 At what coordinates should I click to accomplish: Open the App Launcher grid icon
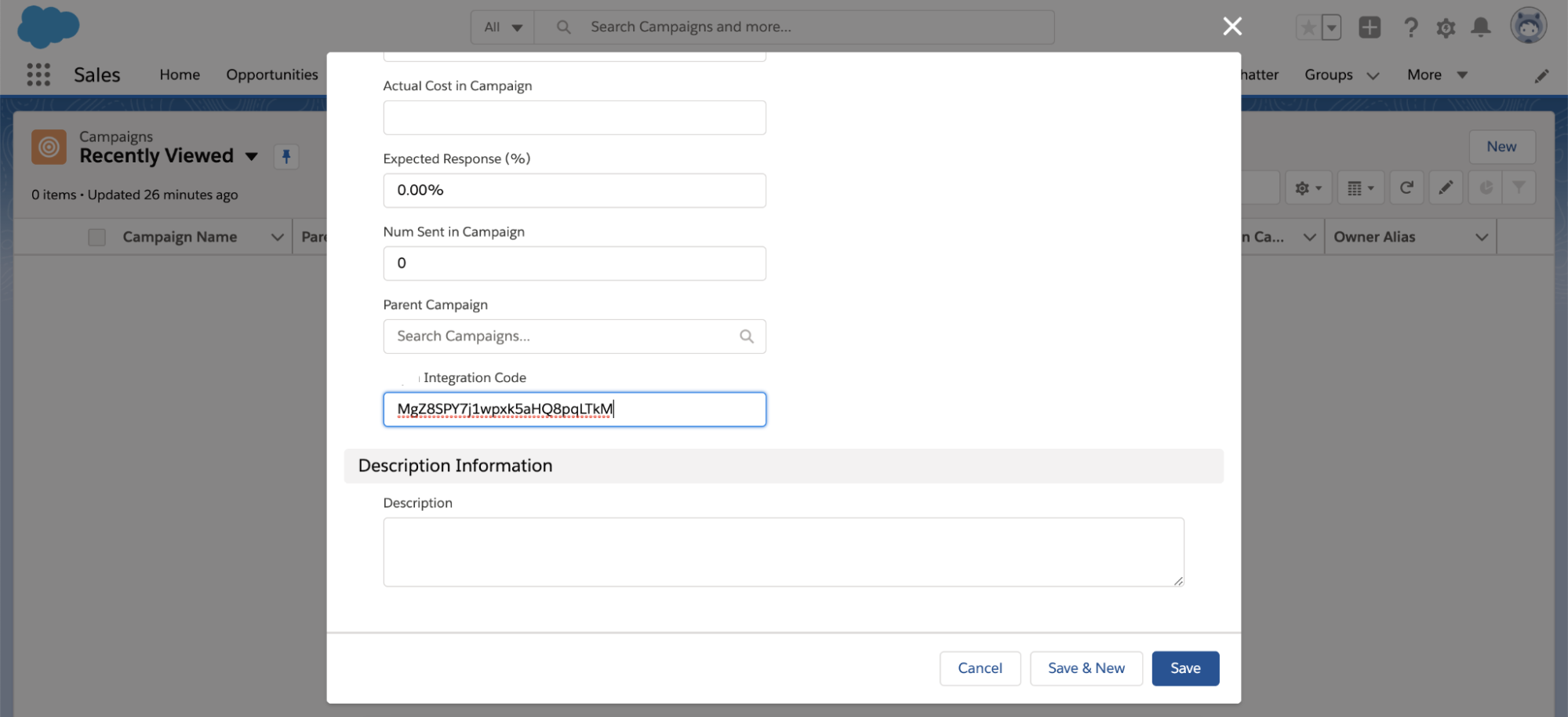[38, 75]
